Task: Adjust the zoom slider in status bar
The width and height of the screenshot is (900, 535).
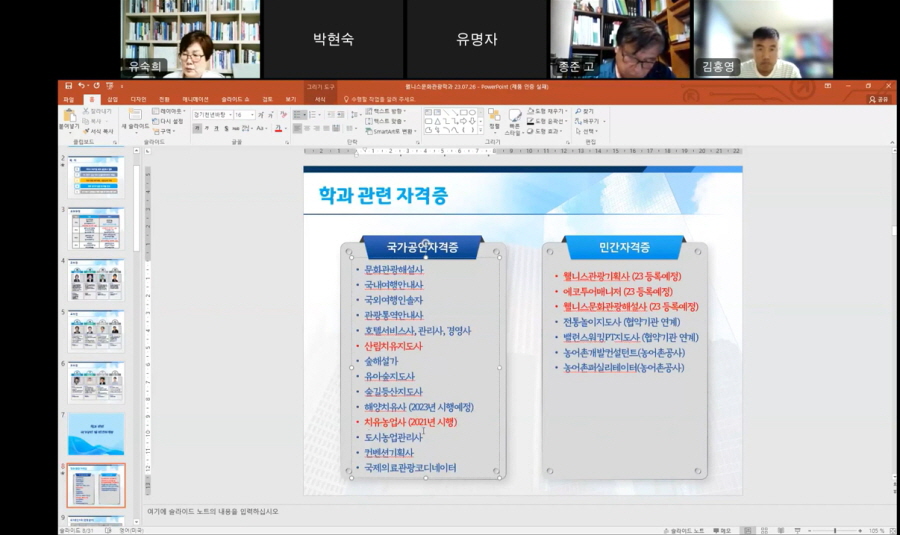Action: [x=835, y=530]
